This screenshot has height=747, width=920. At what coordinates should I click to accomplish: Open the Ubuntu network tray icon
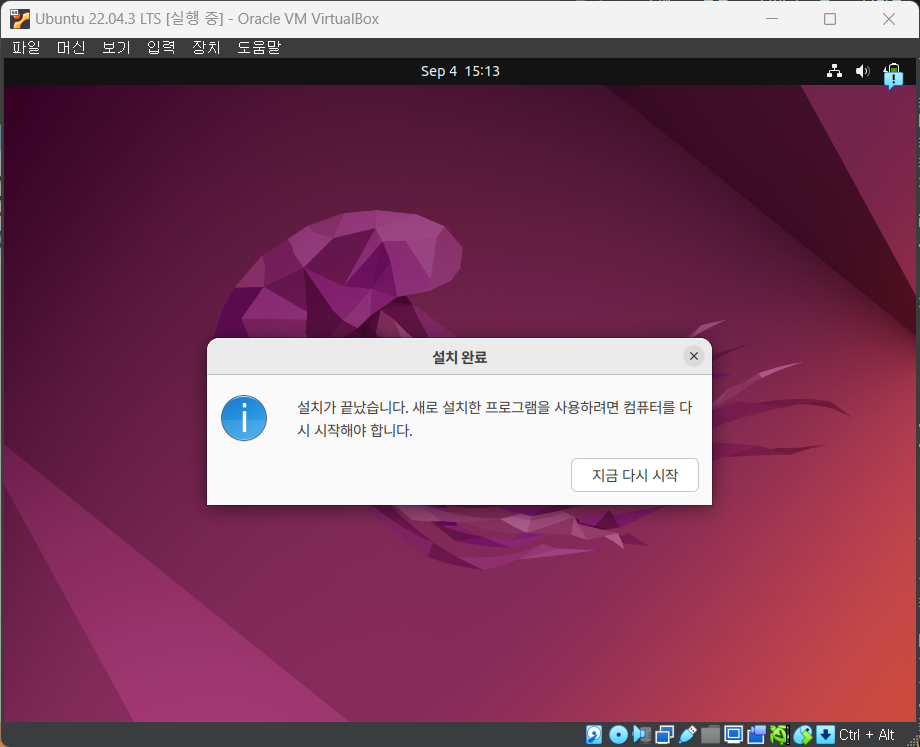pos(834,71)
